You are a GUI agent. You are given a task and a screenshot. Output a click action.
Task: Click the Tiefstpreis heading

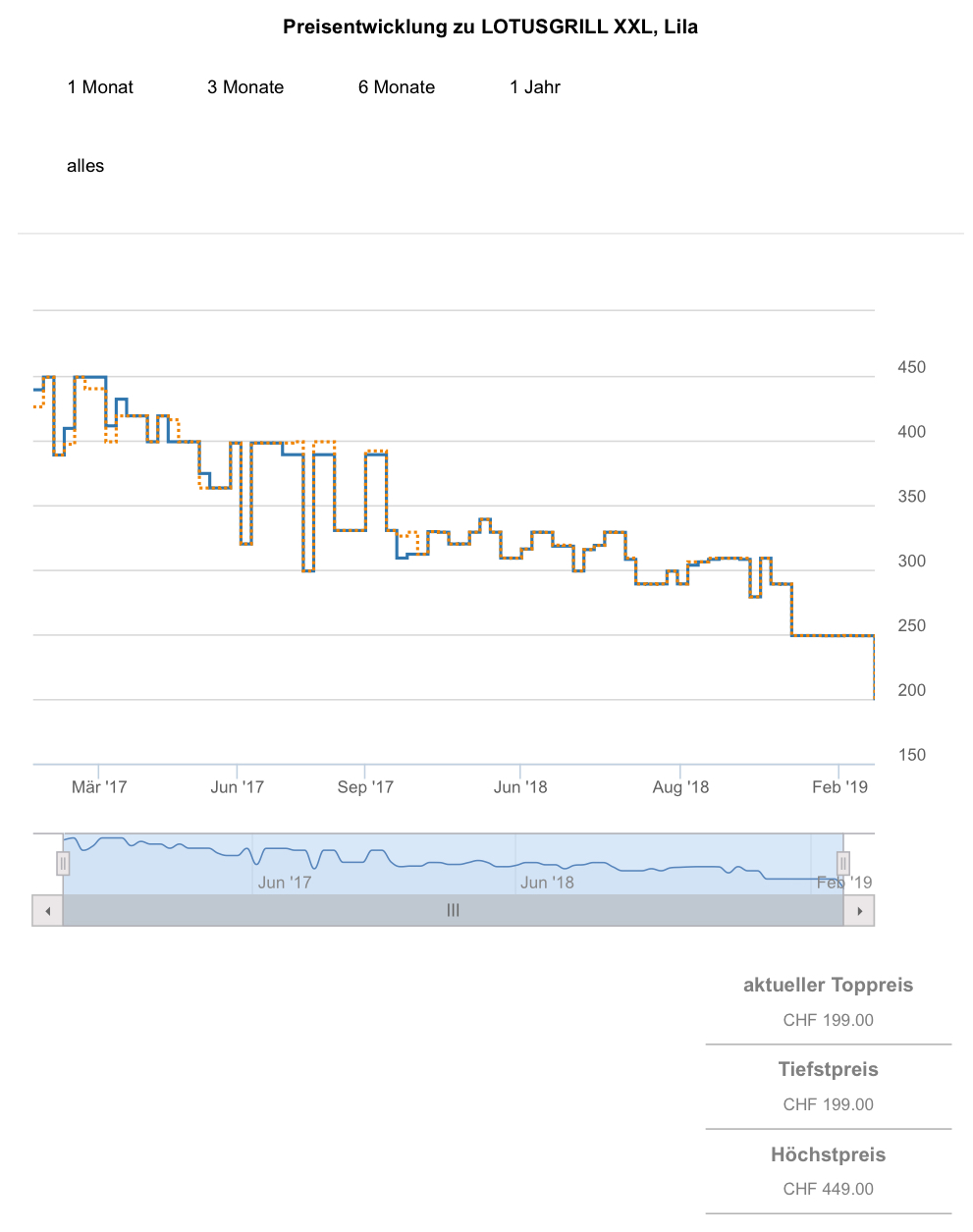[x=828, y=1069]
